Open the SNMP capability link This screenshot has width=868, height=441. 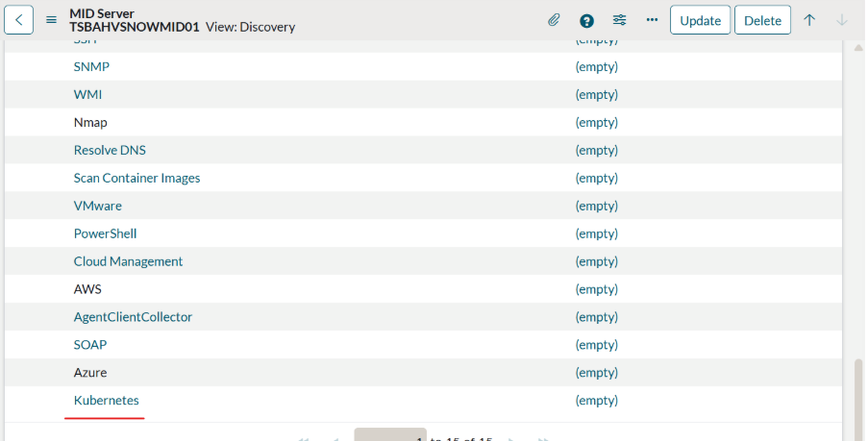click(x=91, y=67)
